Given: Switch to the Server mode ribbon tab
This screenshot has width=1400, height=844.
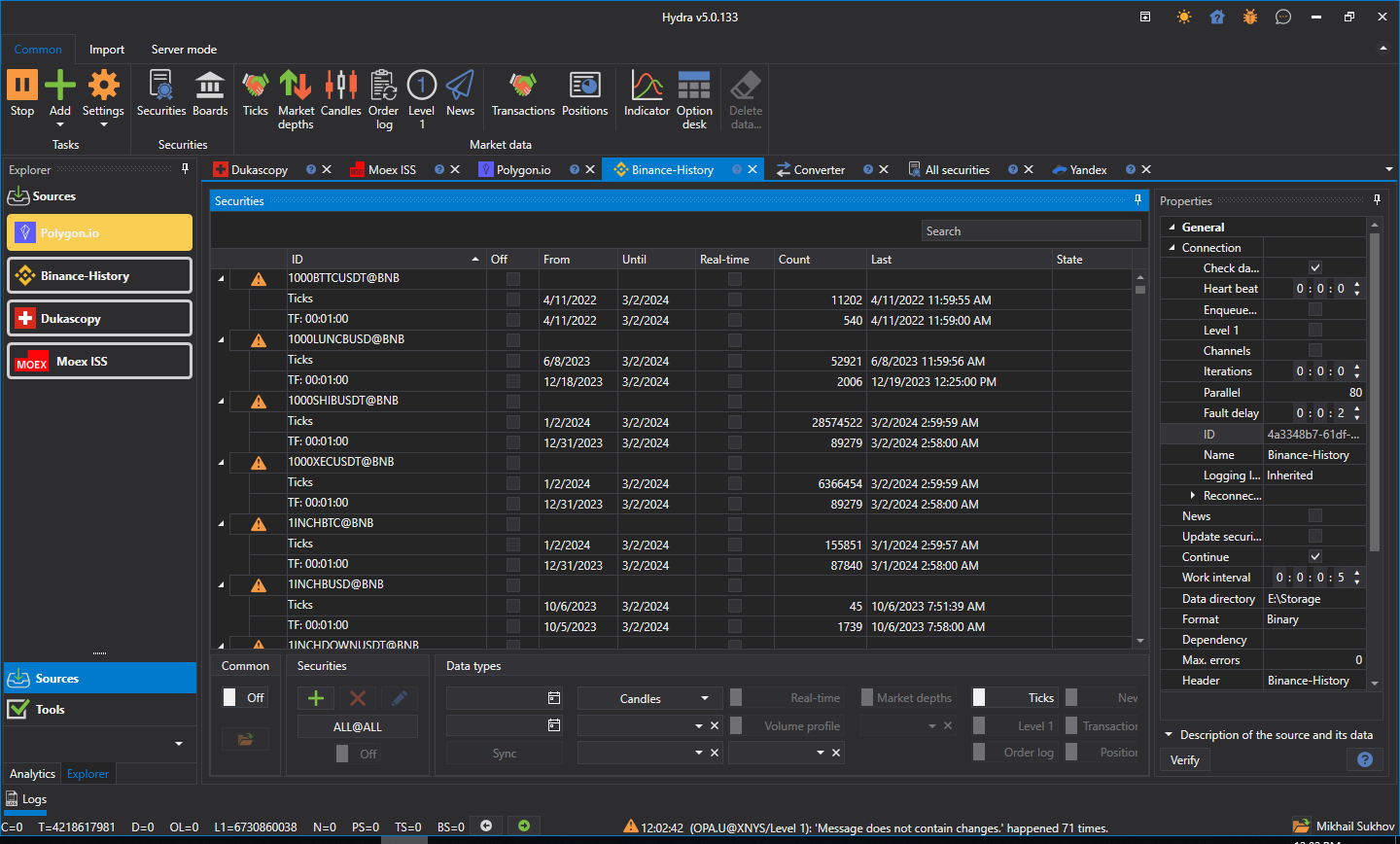Looking at the screenshot, I should (x=184, y=50).
